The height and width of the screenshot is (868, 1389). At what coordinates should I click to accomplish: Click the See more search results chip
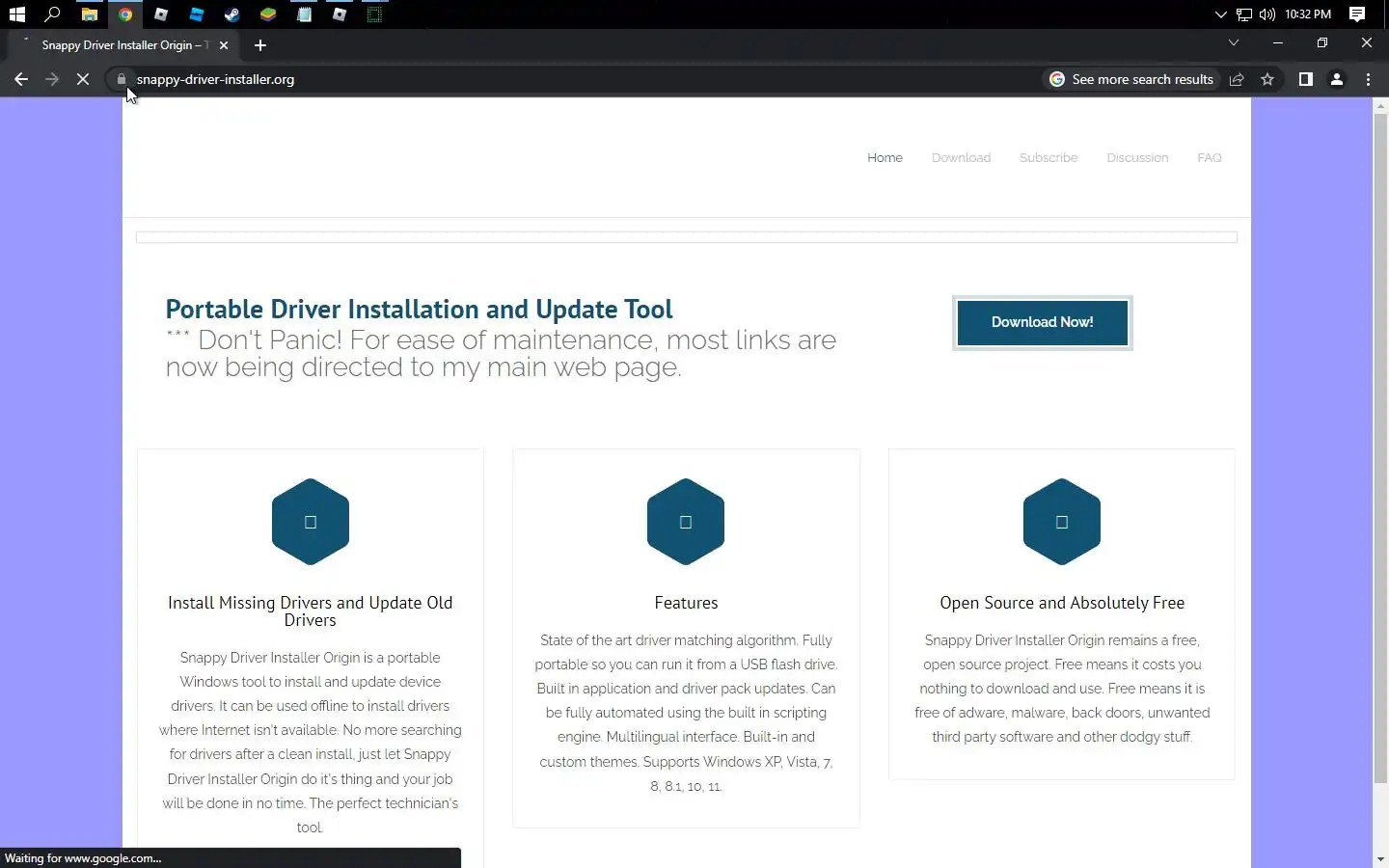coord(1132,79)
